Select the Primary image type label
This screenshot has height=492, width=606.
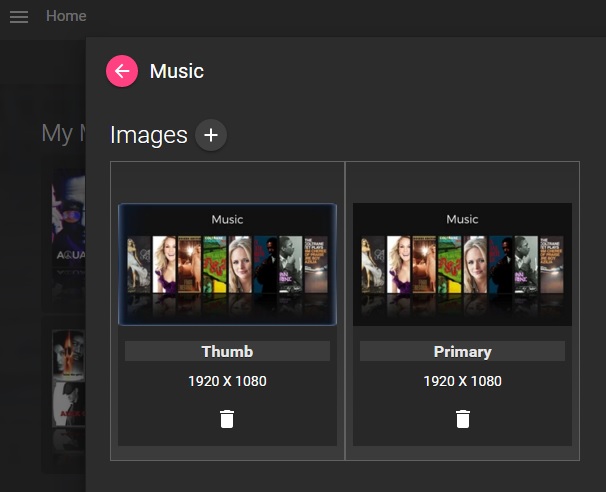(462, 351)
